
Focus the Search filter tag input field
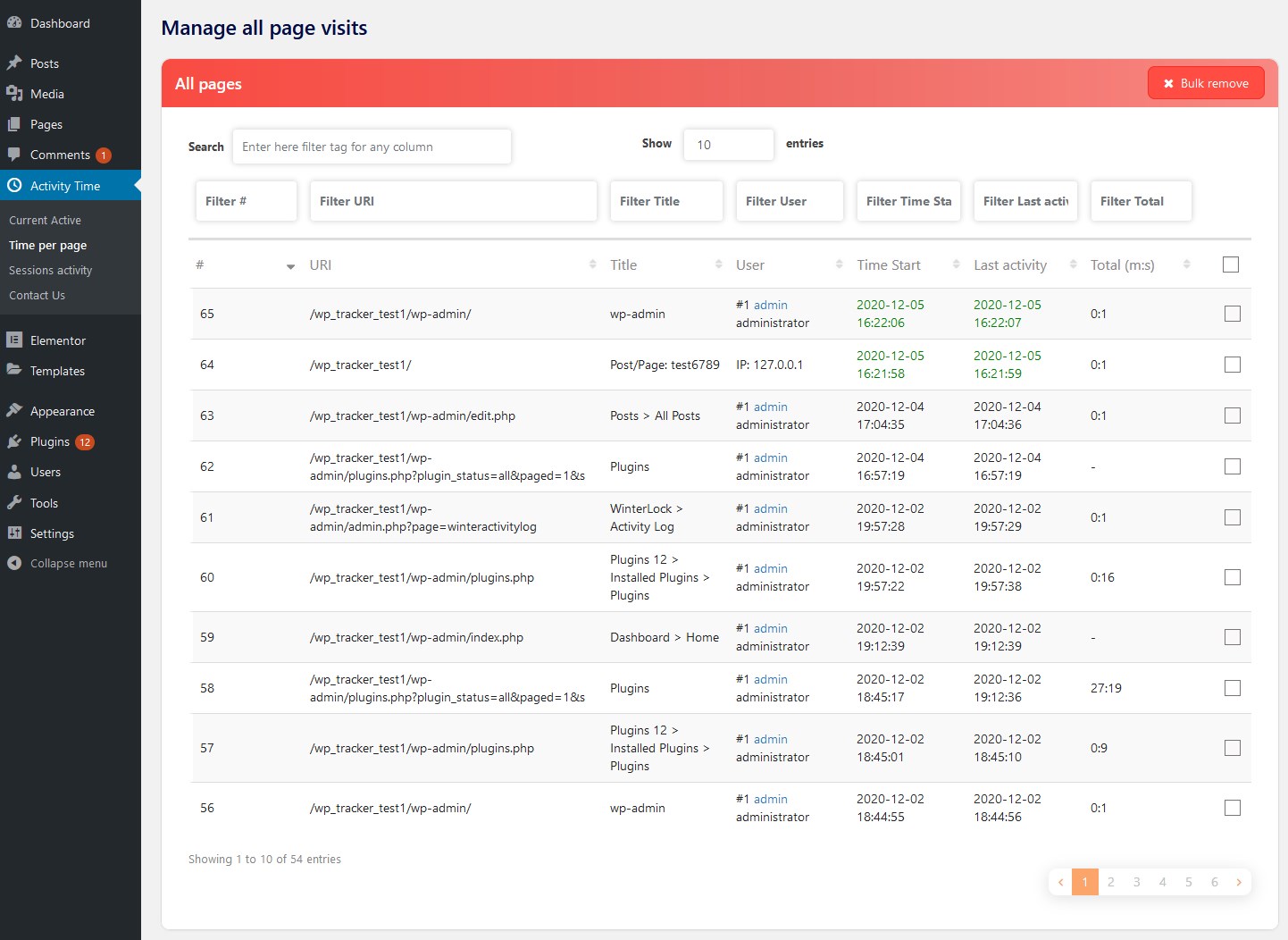click(x=372, y=147)
